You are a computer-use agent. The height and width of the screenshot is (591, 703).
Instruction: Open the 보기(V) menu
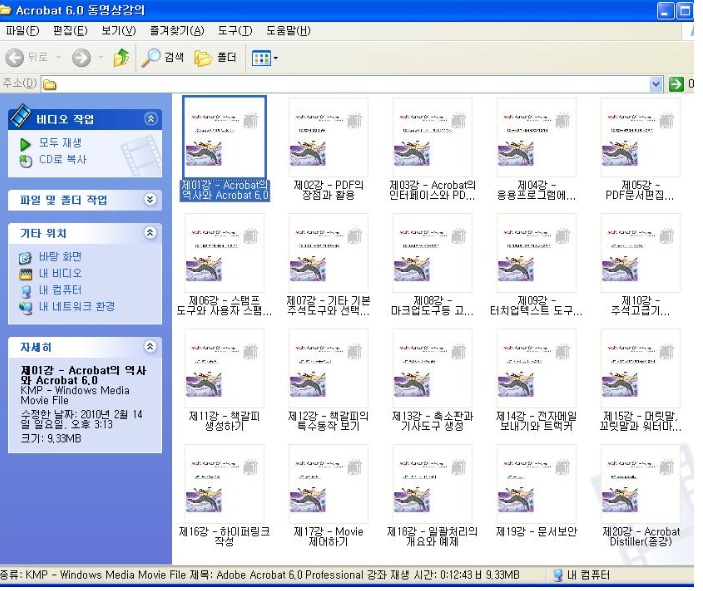point(118,30)
